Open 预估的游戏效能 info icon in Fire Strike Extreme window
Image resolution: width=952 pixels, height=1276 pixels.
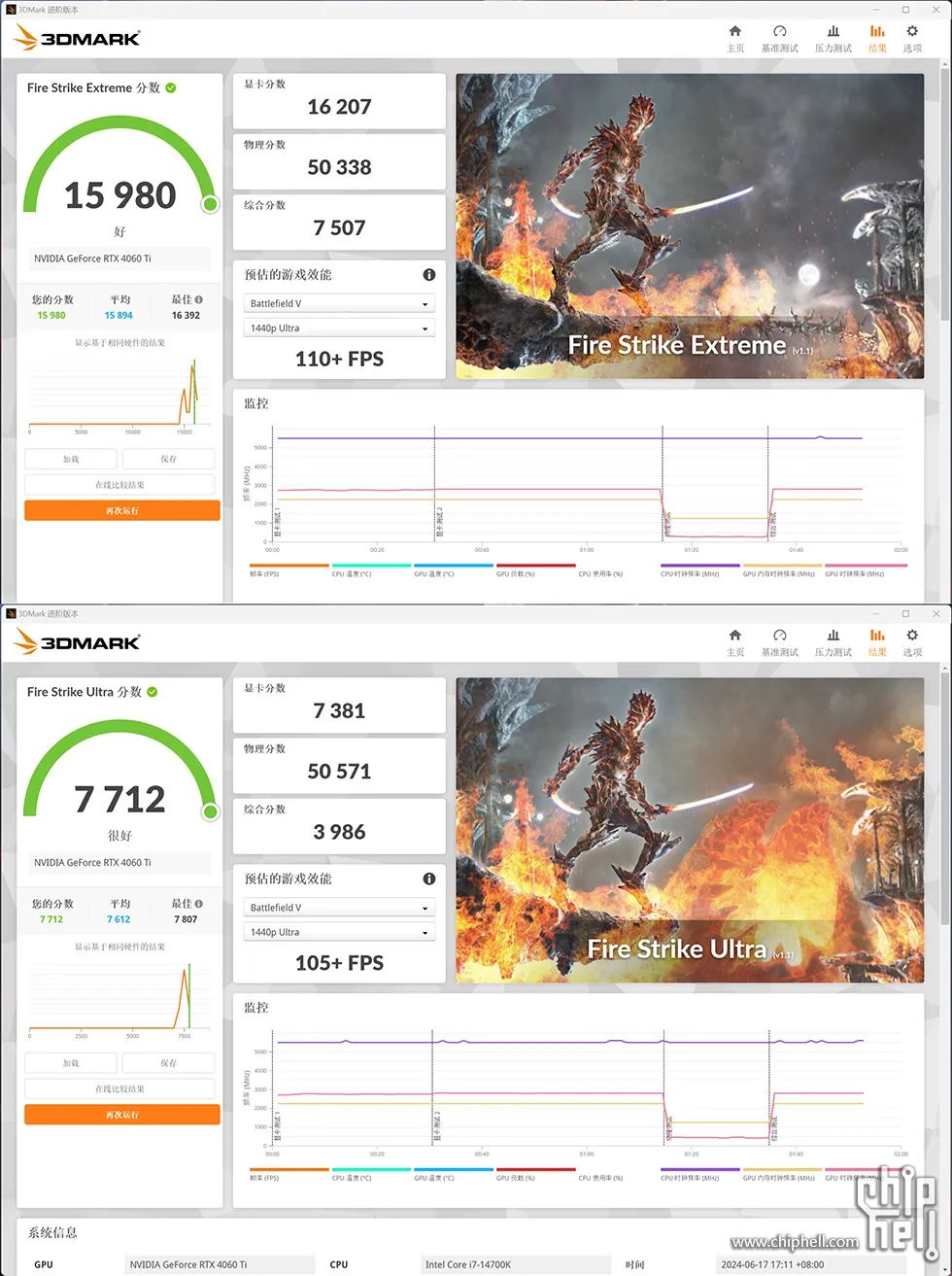[x=429, y=275]
